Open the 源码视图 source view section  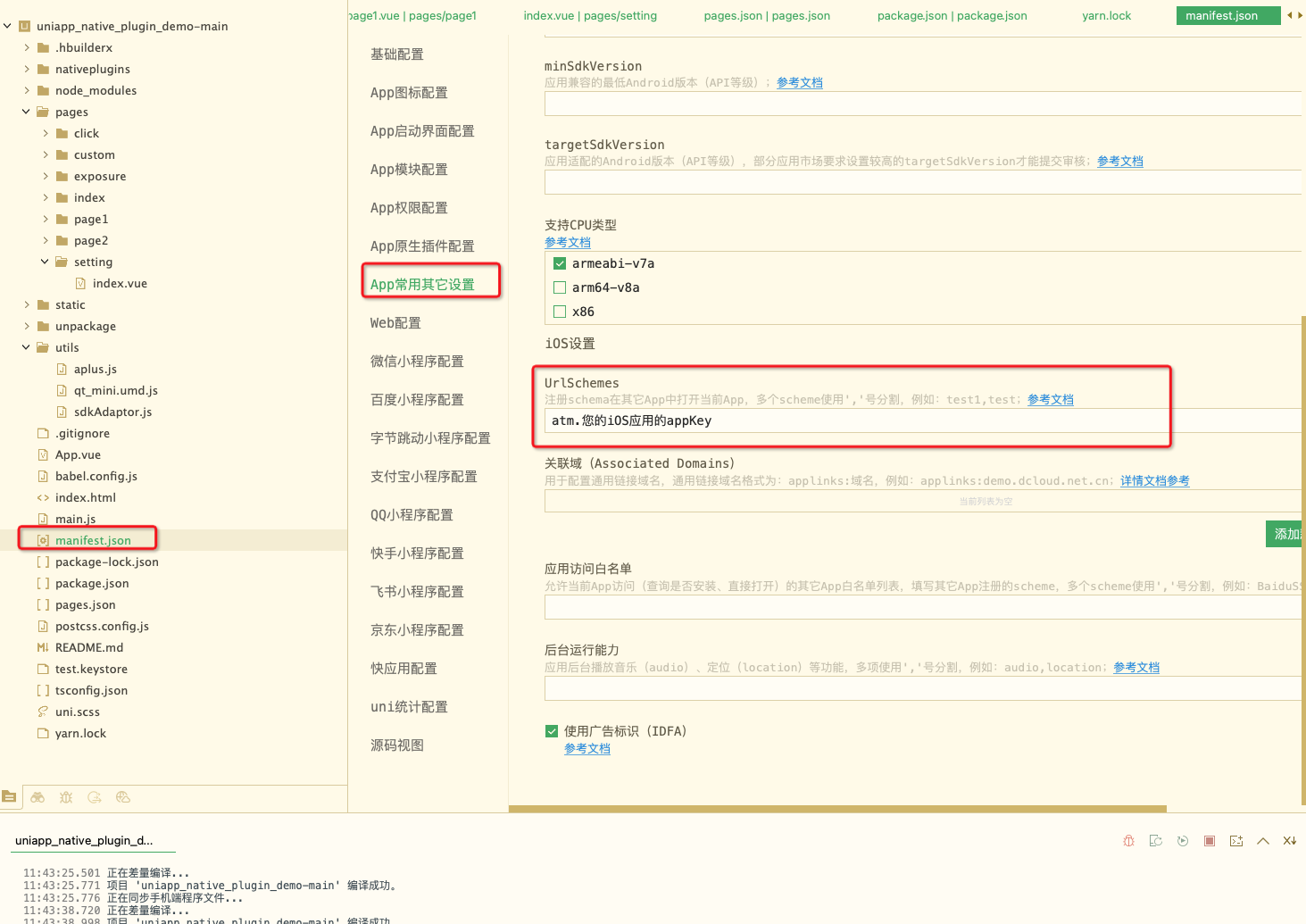click(x=397, y=745)
